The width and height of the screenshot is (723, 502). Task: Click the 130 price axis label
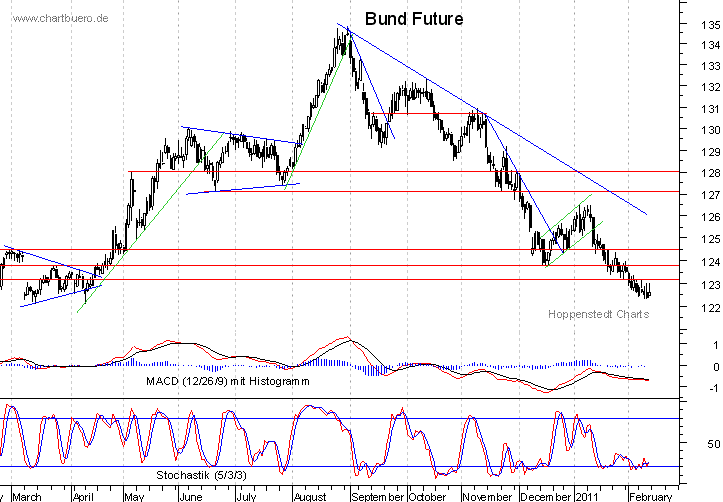(711, 130)
